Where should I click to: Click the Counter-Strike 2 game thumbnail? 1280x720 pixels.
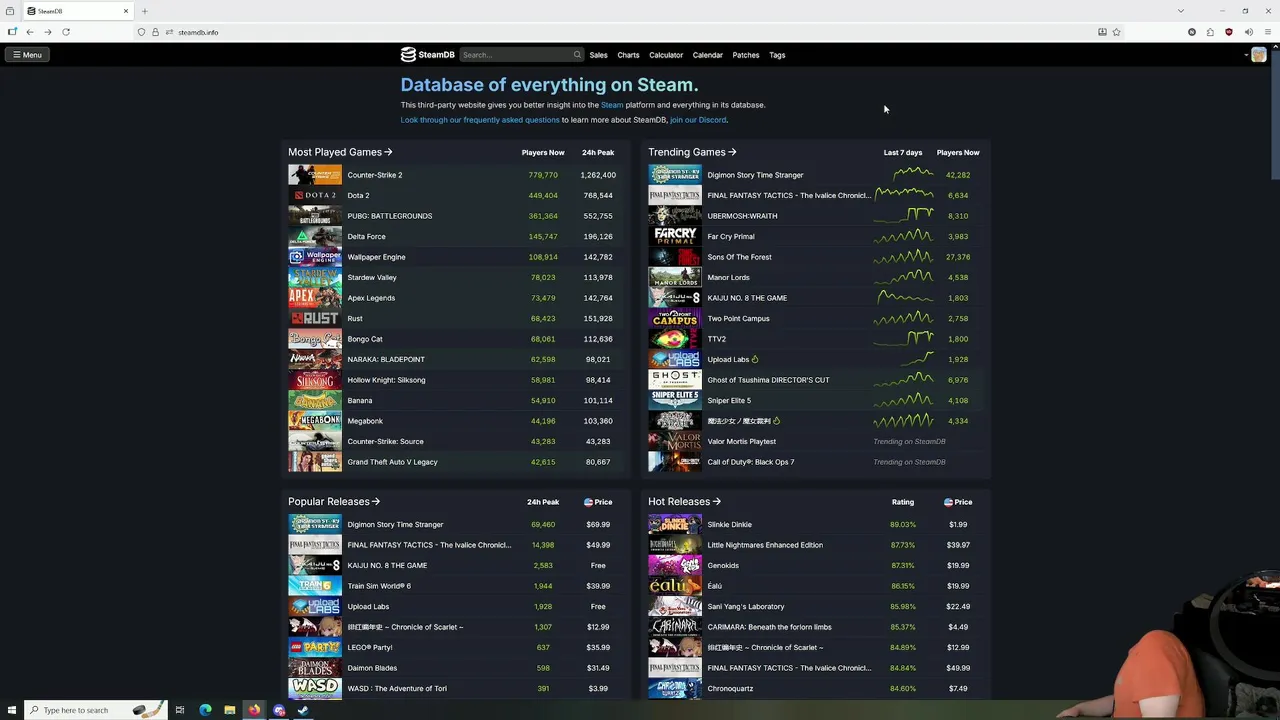point(315,175)
